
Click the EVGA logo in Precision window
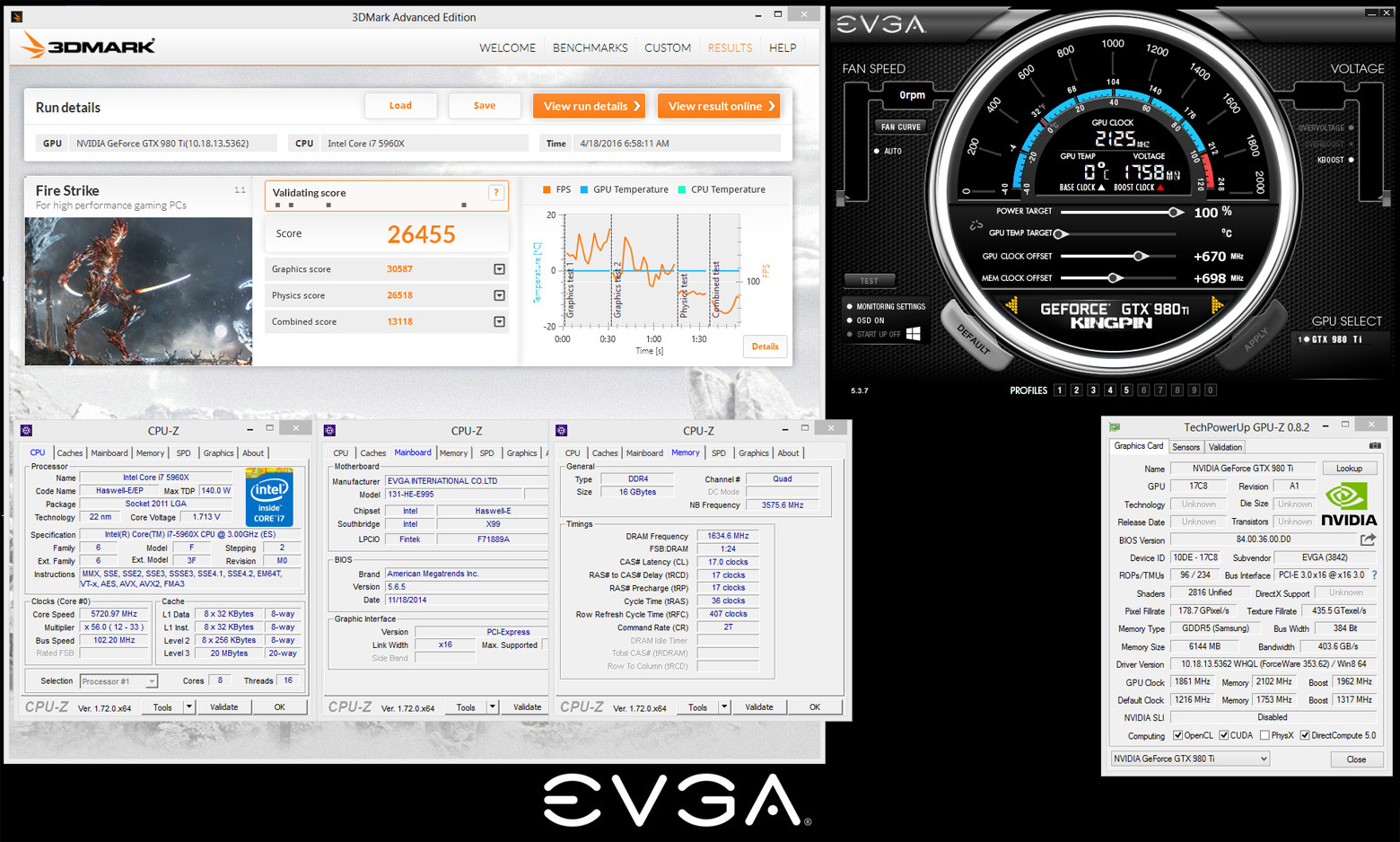coord(881,24)
